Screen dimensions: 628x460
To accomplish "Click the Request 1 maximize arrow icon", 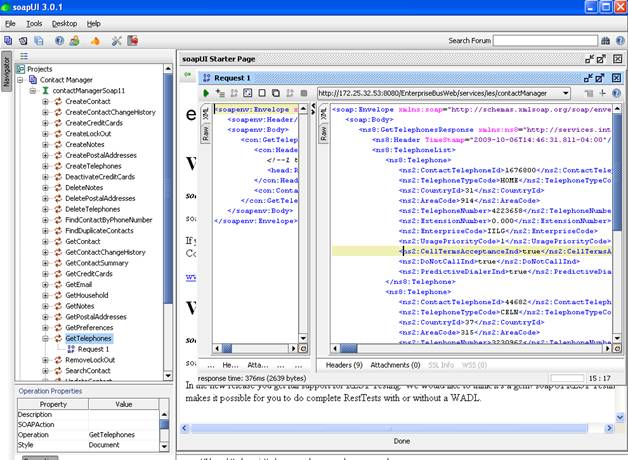I will coord(600,78).
